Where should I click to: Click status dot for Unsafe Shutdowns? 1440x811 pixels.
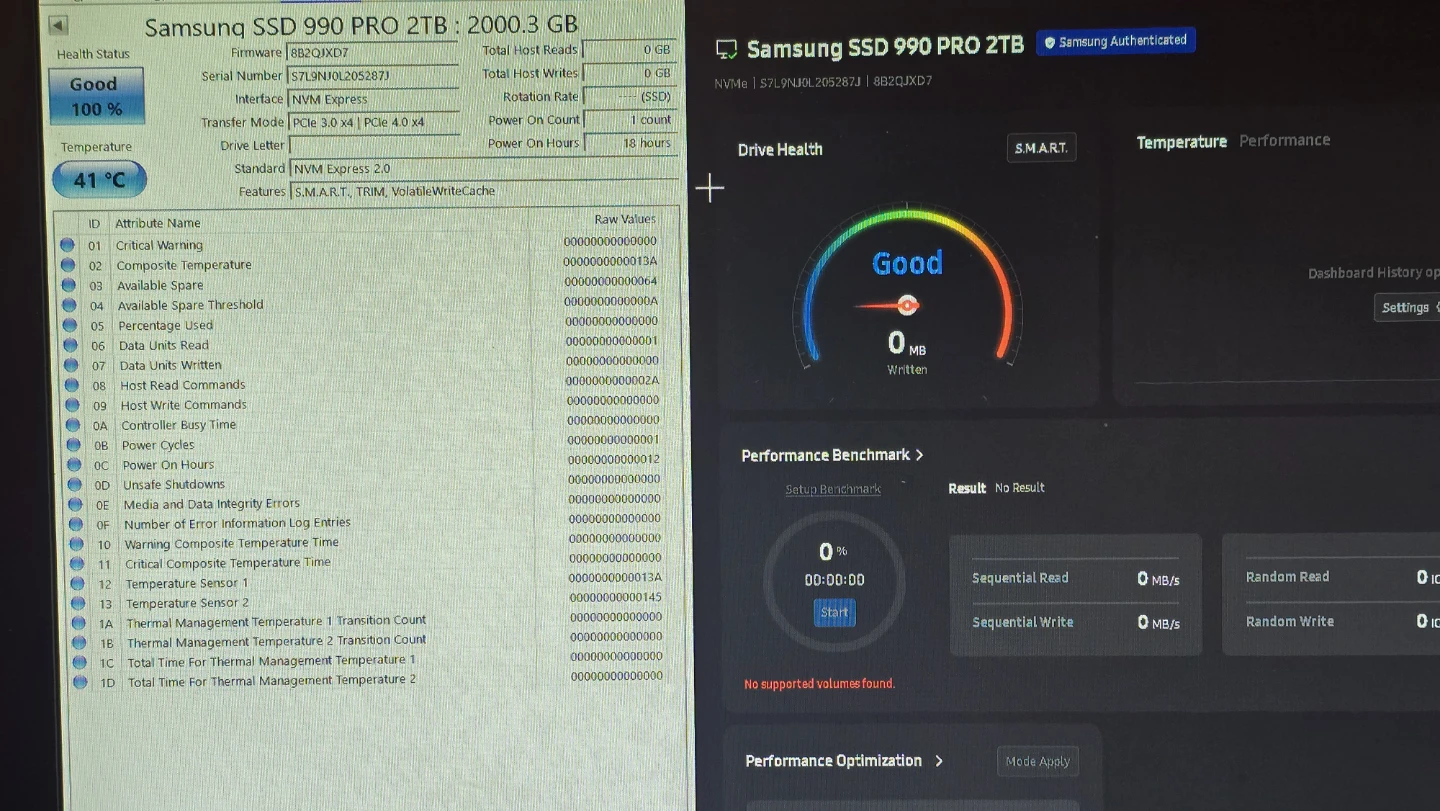click(74, 484)
